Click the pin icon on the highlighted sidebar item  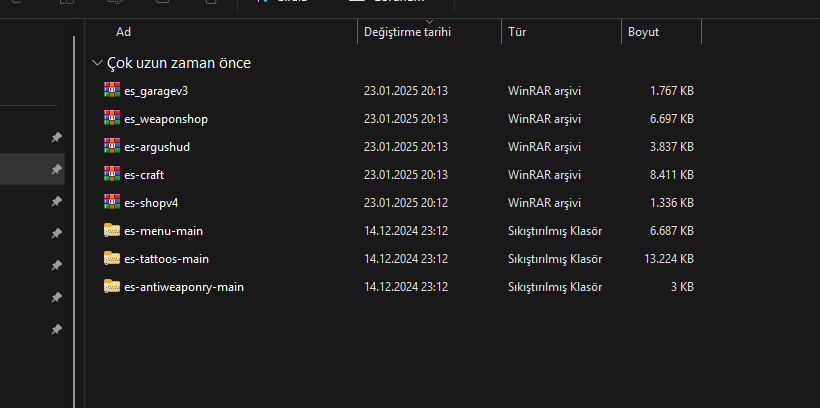(x=56, y=169)
